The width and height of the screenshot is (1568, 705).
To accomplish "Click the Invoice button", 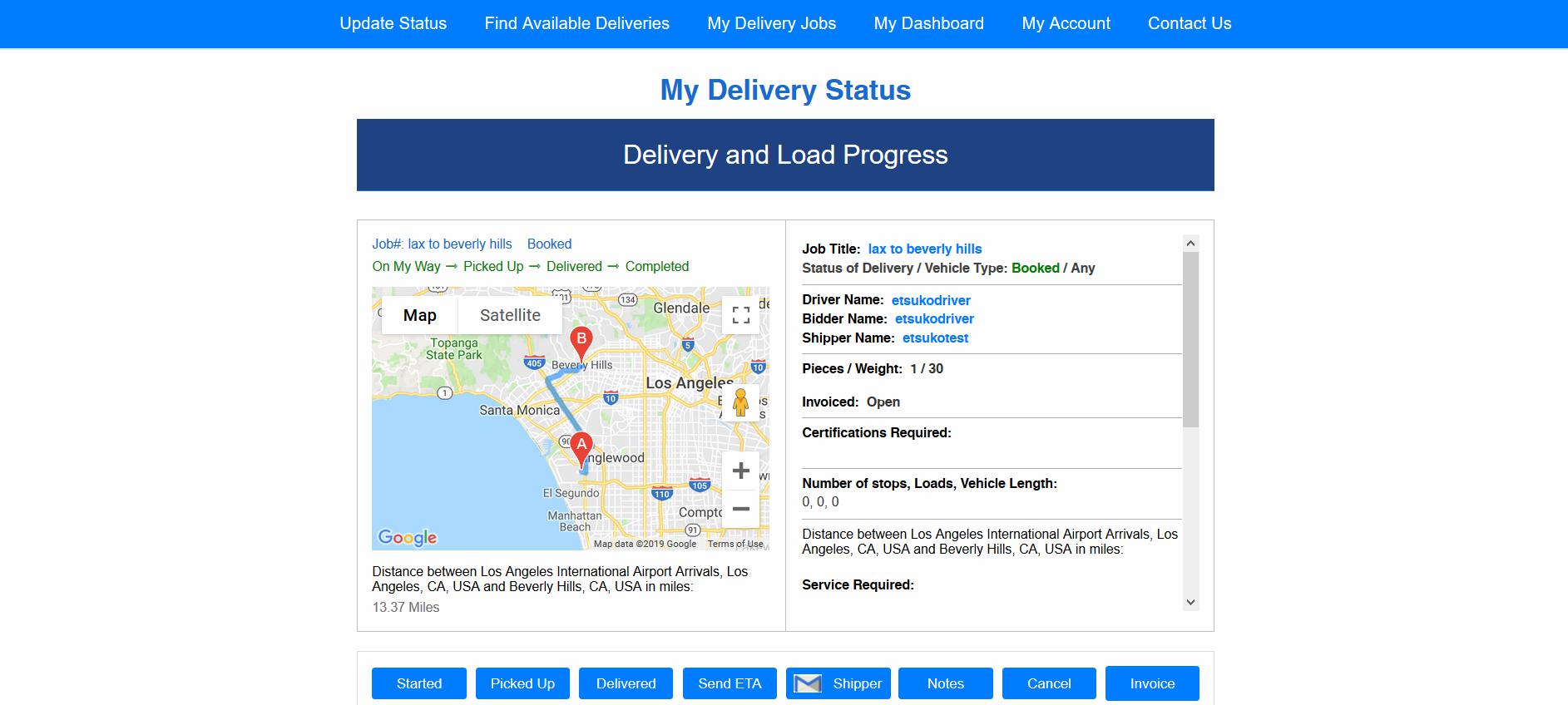I will 1152,683.
